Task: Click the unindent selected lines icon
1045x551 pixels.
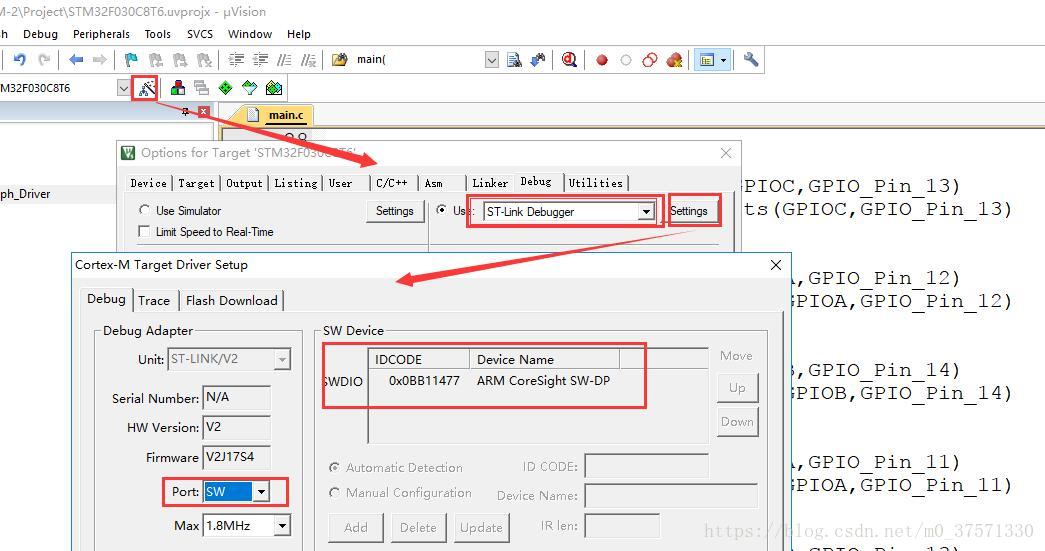Action: tap(260, 60)
